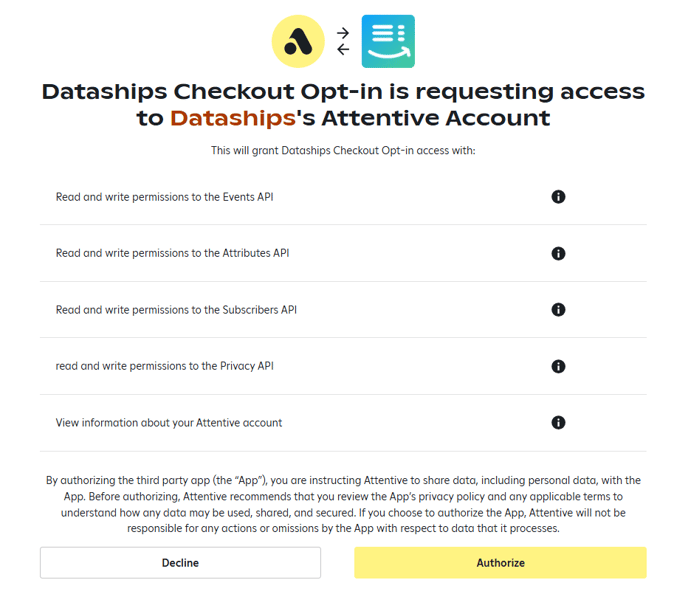The image size is (688, 594).
Task: Select the Events API permission text
Action: tap(164, 197)
